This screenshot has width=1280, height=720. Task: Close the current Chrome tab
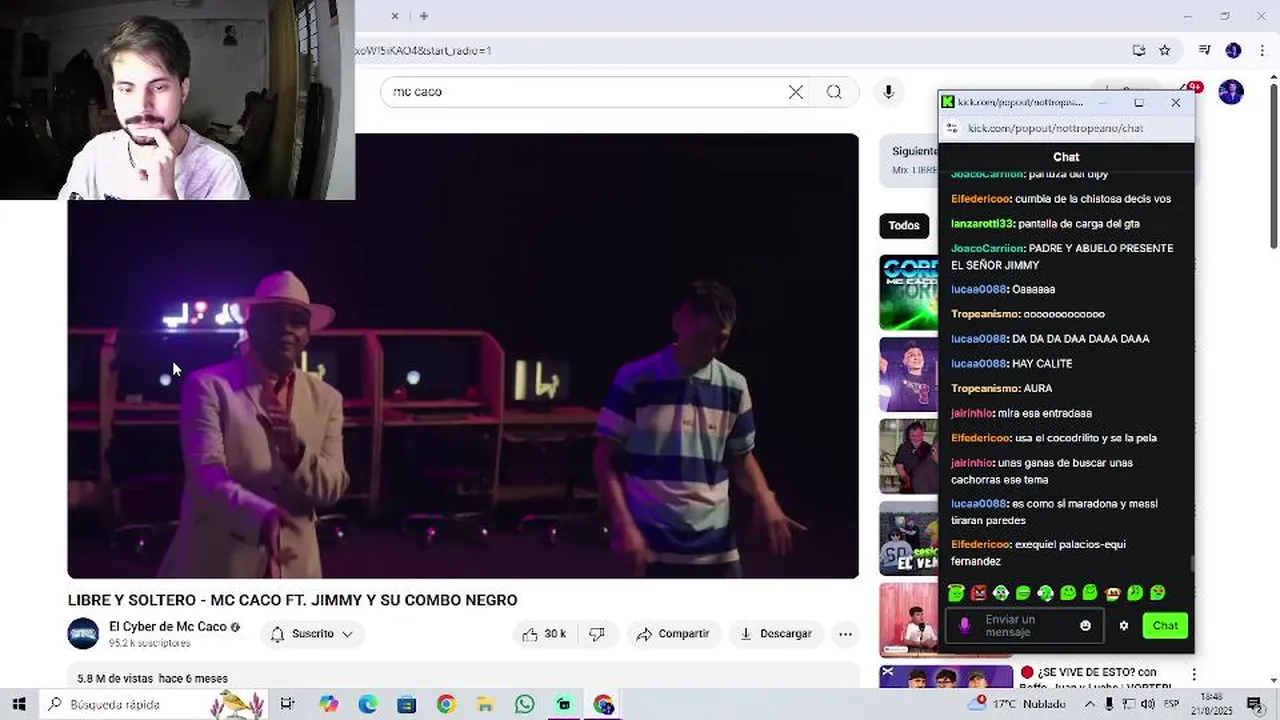coord(395,16)
